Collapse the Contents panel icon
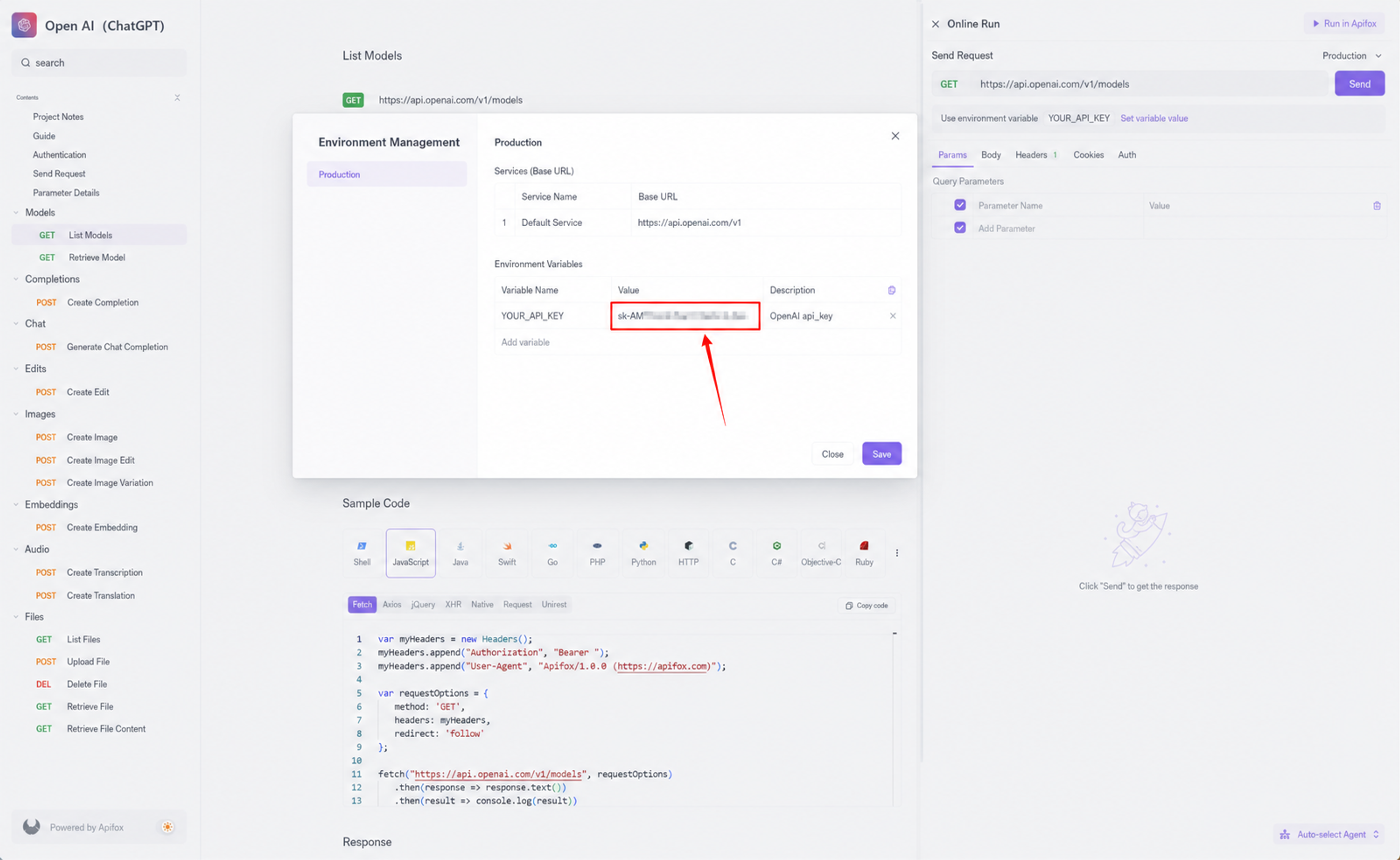This screenshot has width=1400, height=860. [177, 98]
